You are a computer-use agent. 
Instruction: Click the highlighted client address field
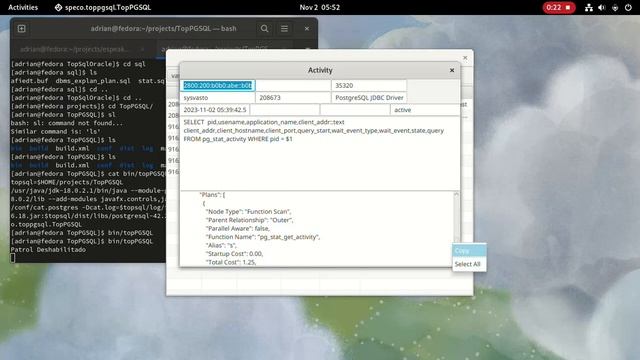click(x=218, y=85)
